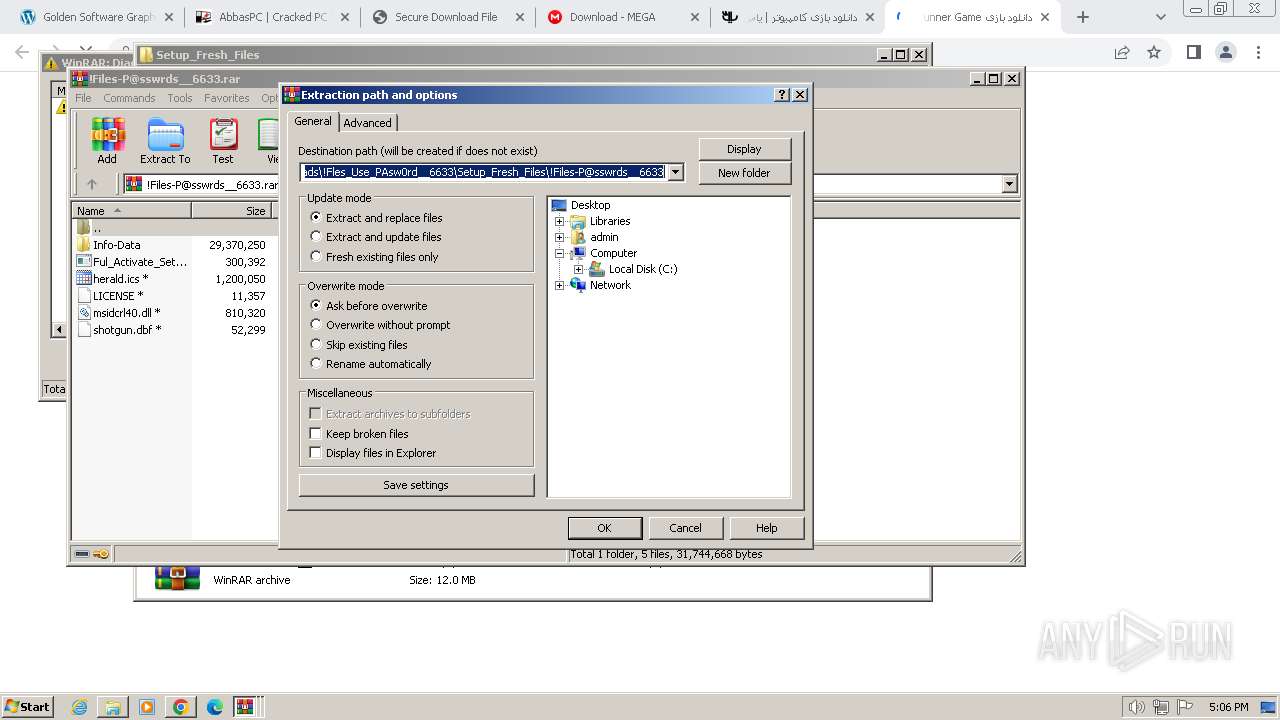Open the destination path dropdown
Image resolution: width=1280 pixels, height=720 pixels.
point(676,172)
